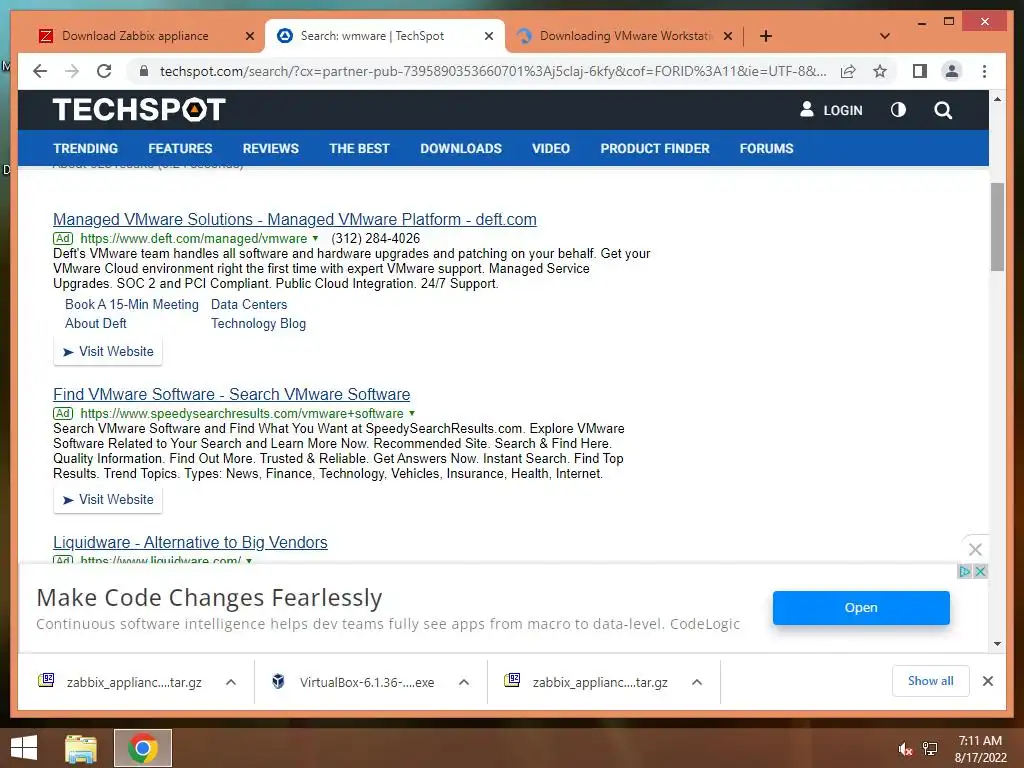This screenshot has height=768, width=1024.
Task: Open the FORUMS menu
Action: 767,148
